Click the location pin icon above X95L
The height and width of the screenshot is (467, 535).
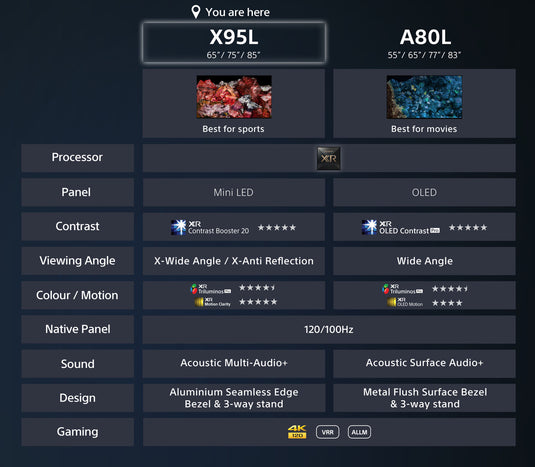[x=196, y=12]
